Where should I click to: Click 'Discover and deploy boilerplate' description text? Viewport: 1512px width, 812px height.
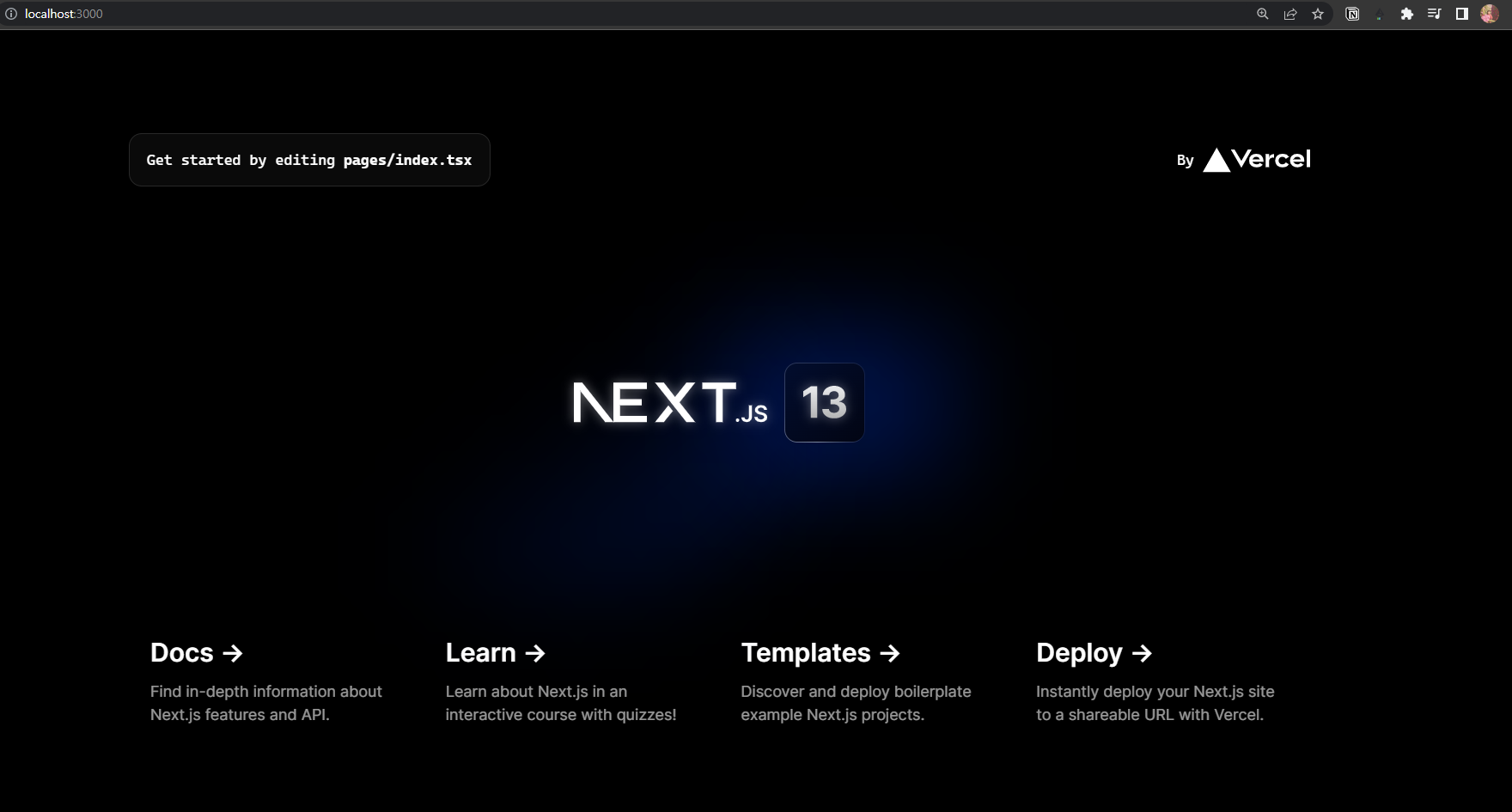(x=856, y=692)
